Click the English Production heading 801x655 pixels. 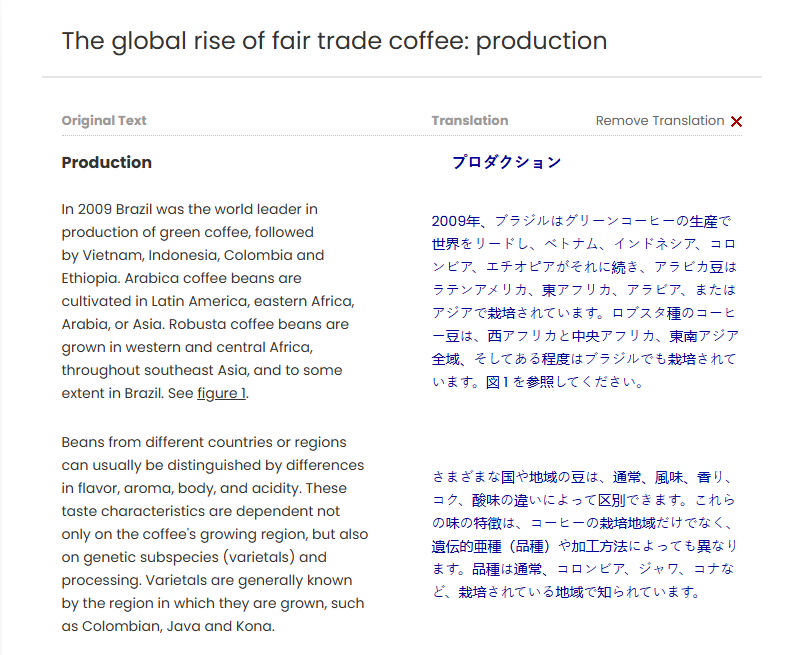pos(107,163)
